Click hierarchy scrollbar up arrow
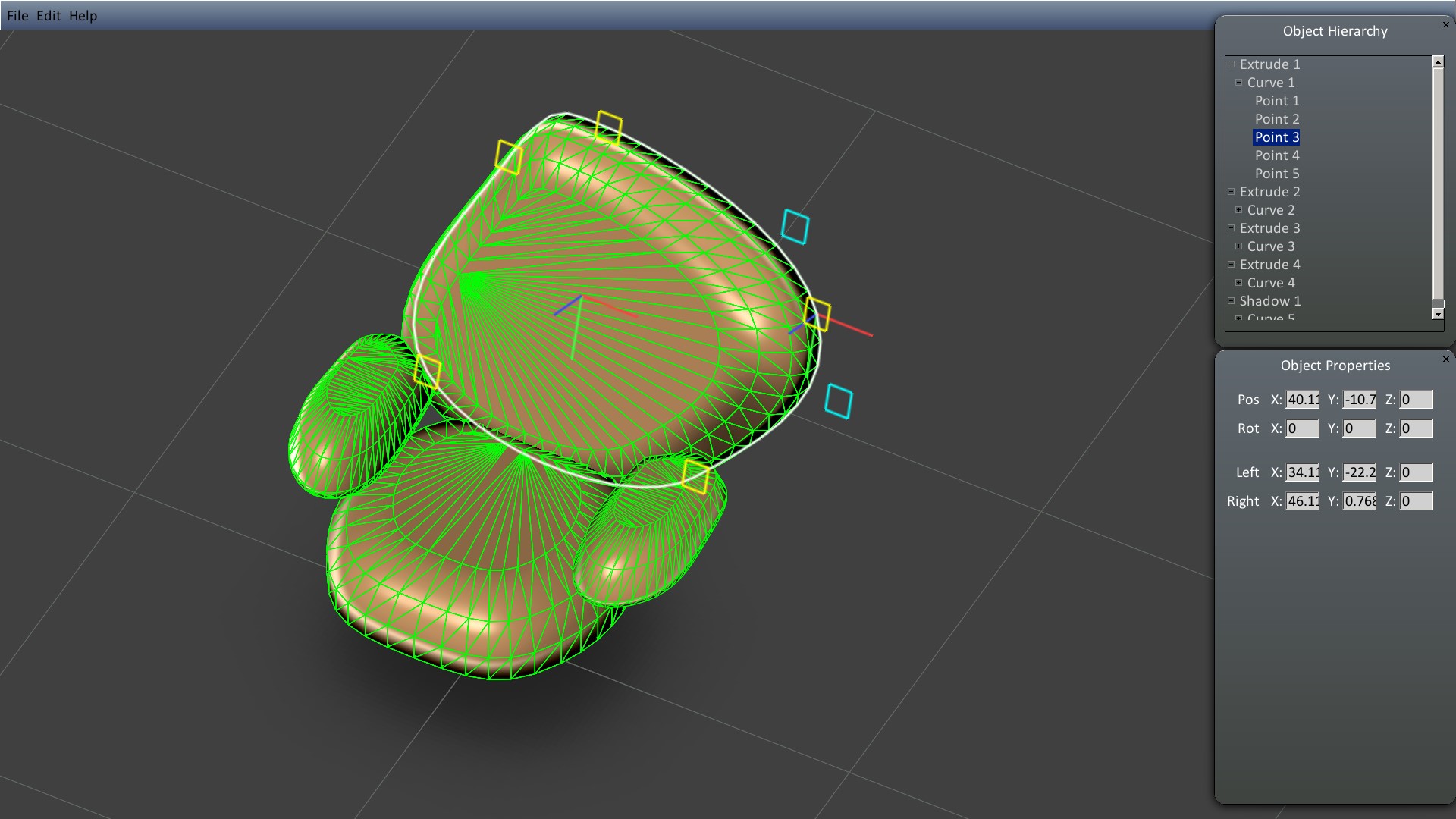Screen dimensions: 1456x819 click(1438, 62)
